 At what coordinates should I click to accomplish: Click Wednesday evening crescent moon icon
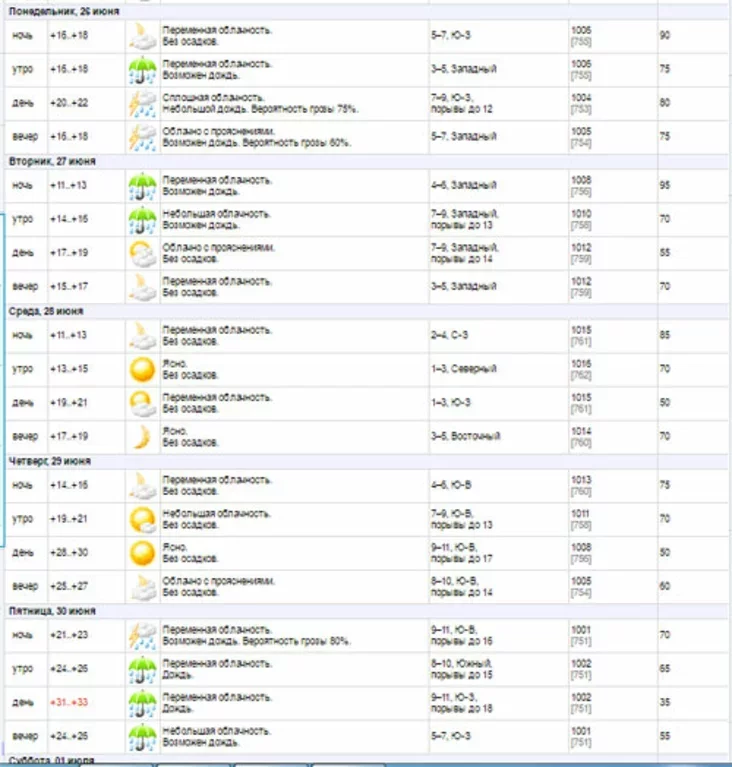pyautogui.click(x=142, y=437)
